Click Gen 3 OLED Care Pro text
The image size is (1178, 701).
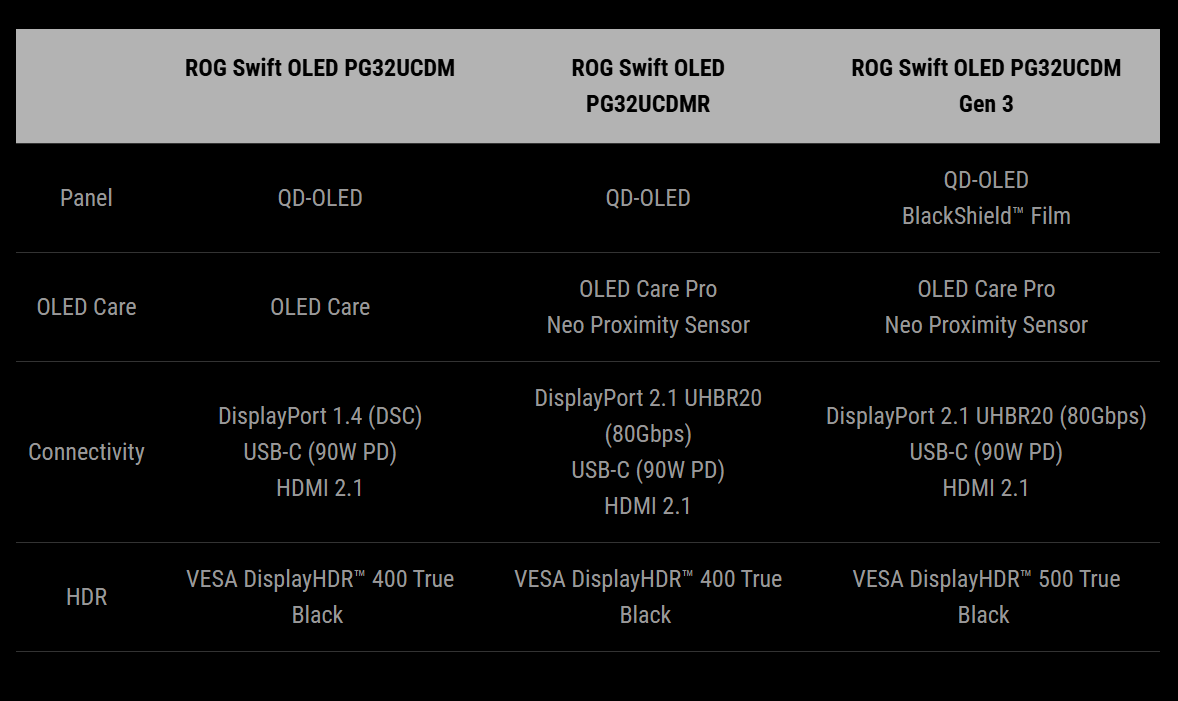(x=986, y=289)
